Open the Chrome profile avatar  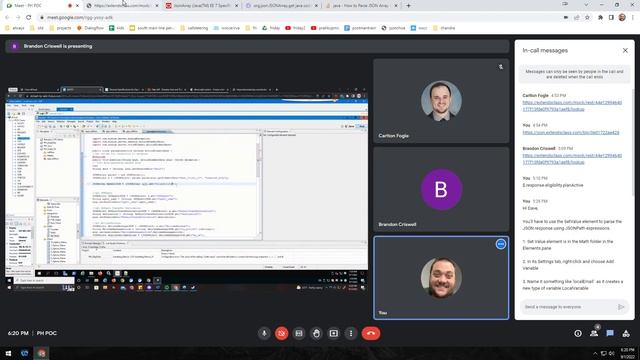coord(622,18)
